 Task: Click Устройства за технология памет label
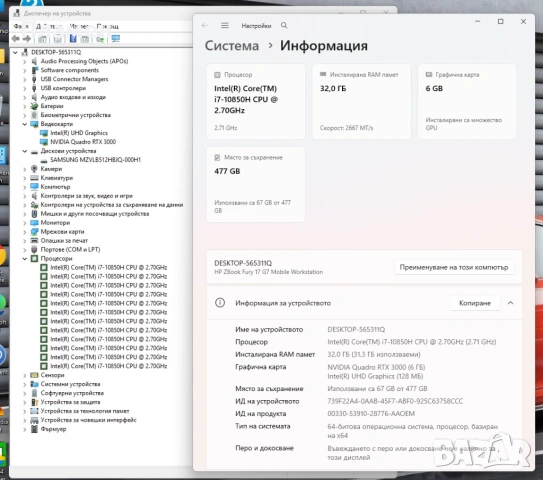[x=85, y=411]
